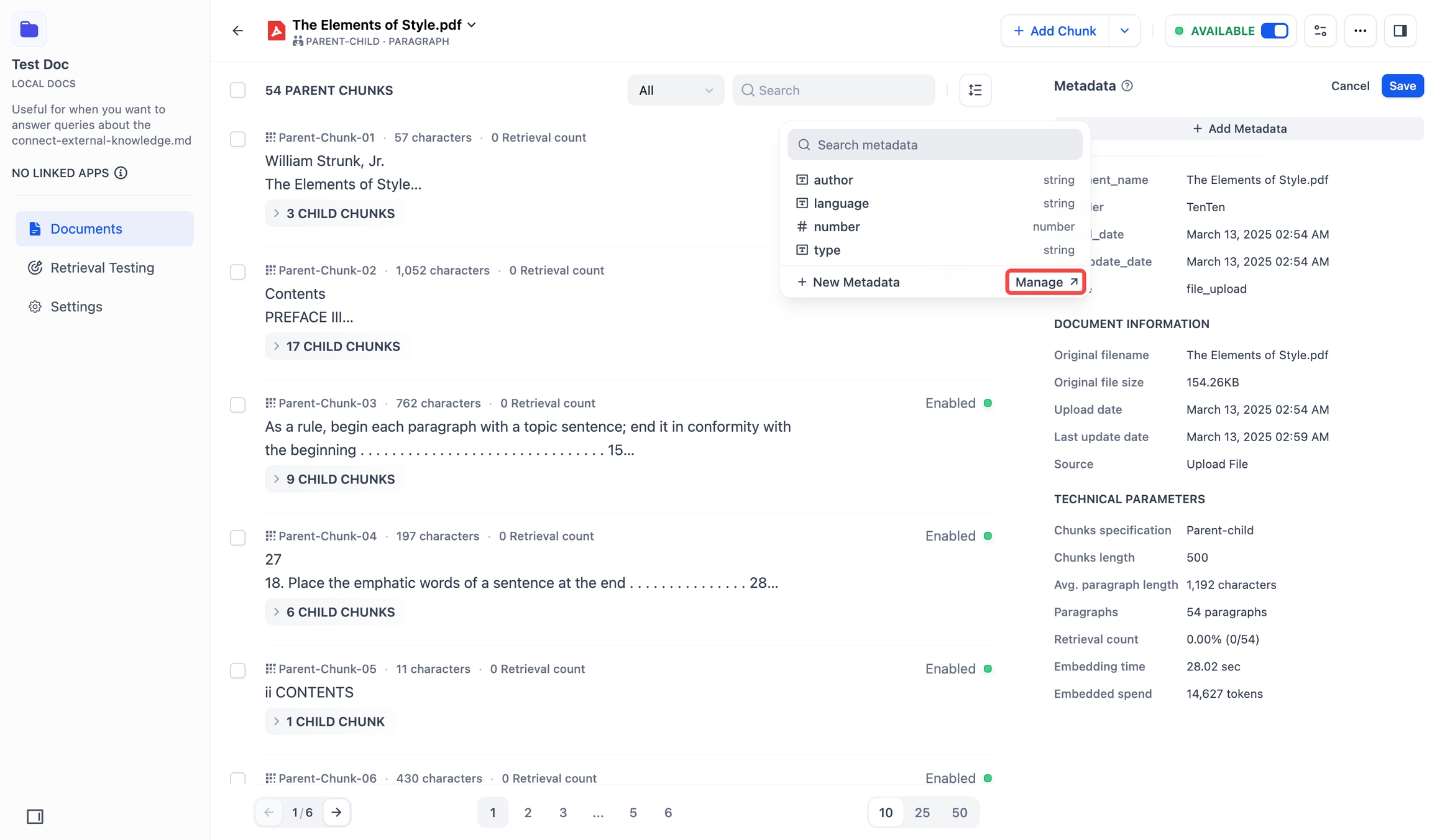Image resolution: width=1432 pixels, height=840 pixels.
Task: Click the collapse/expand chunks list icon
Action: coord(975,90)
